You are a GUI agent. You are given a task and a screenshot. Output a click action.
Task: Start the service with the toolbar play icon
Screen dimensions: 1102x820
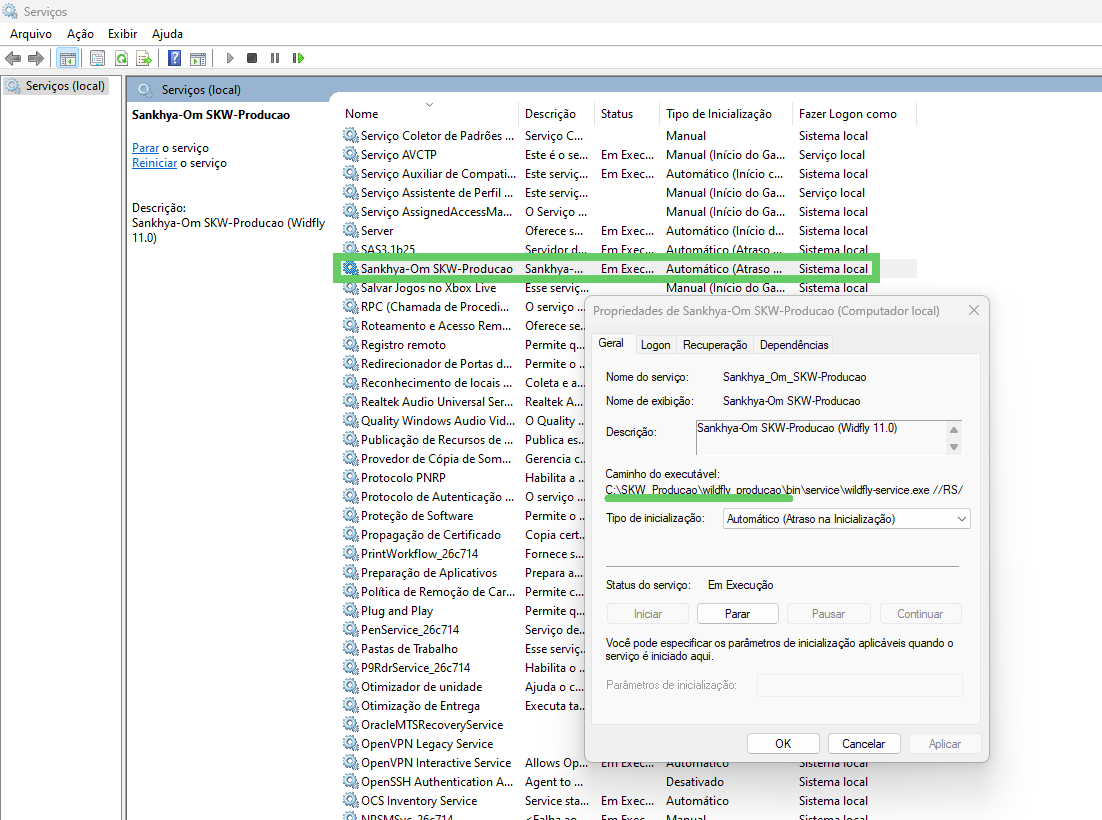pyautogui.click(x=229, y=58)
